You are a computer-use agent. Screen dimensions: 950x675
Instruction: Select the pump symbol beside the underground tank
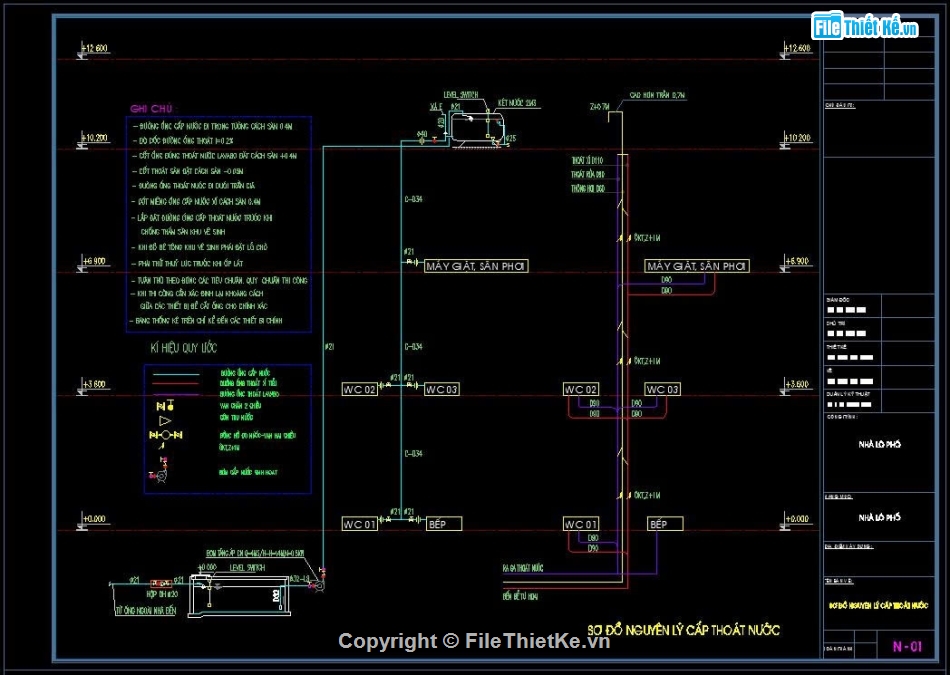click(319, 583)
